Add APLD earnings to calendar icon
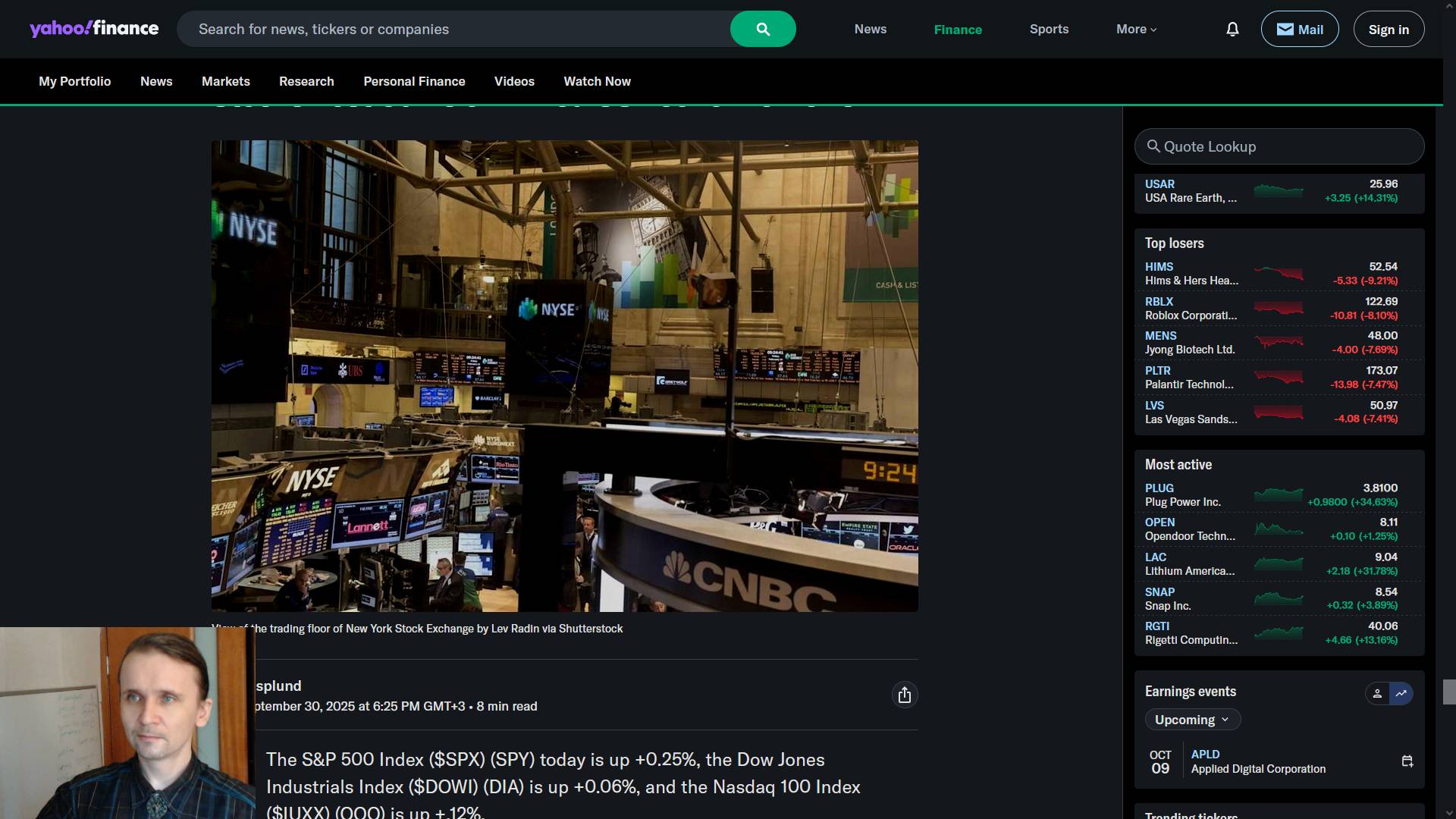 tap(1407, 761)
